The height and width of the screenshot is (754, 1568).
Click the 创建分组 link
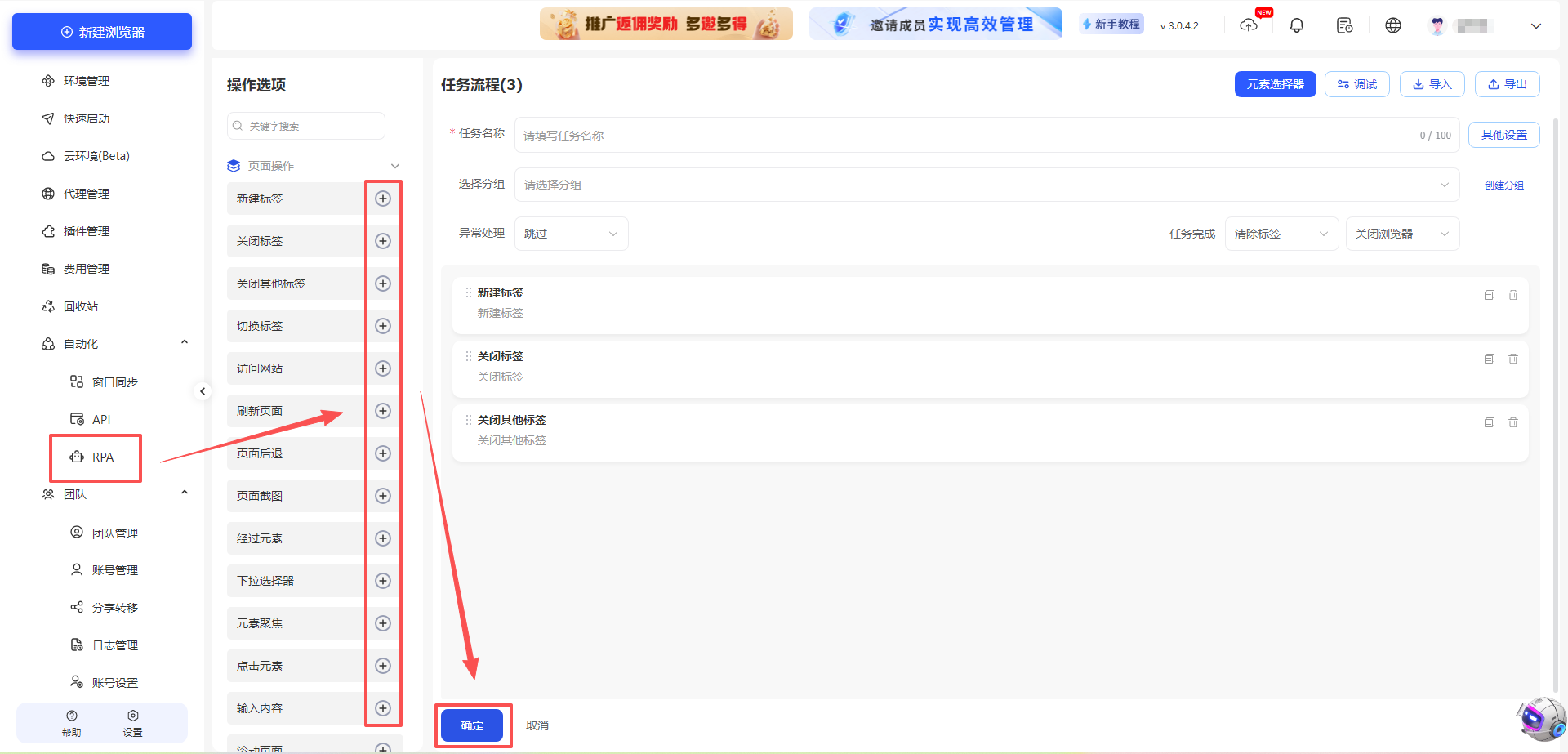tap(1503, 185)
